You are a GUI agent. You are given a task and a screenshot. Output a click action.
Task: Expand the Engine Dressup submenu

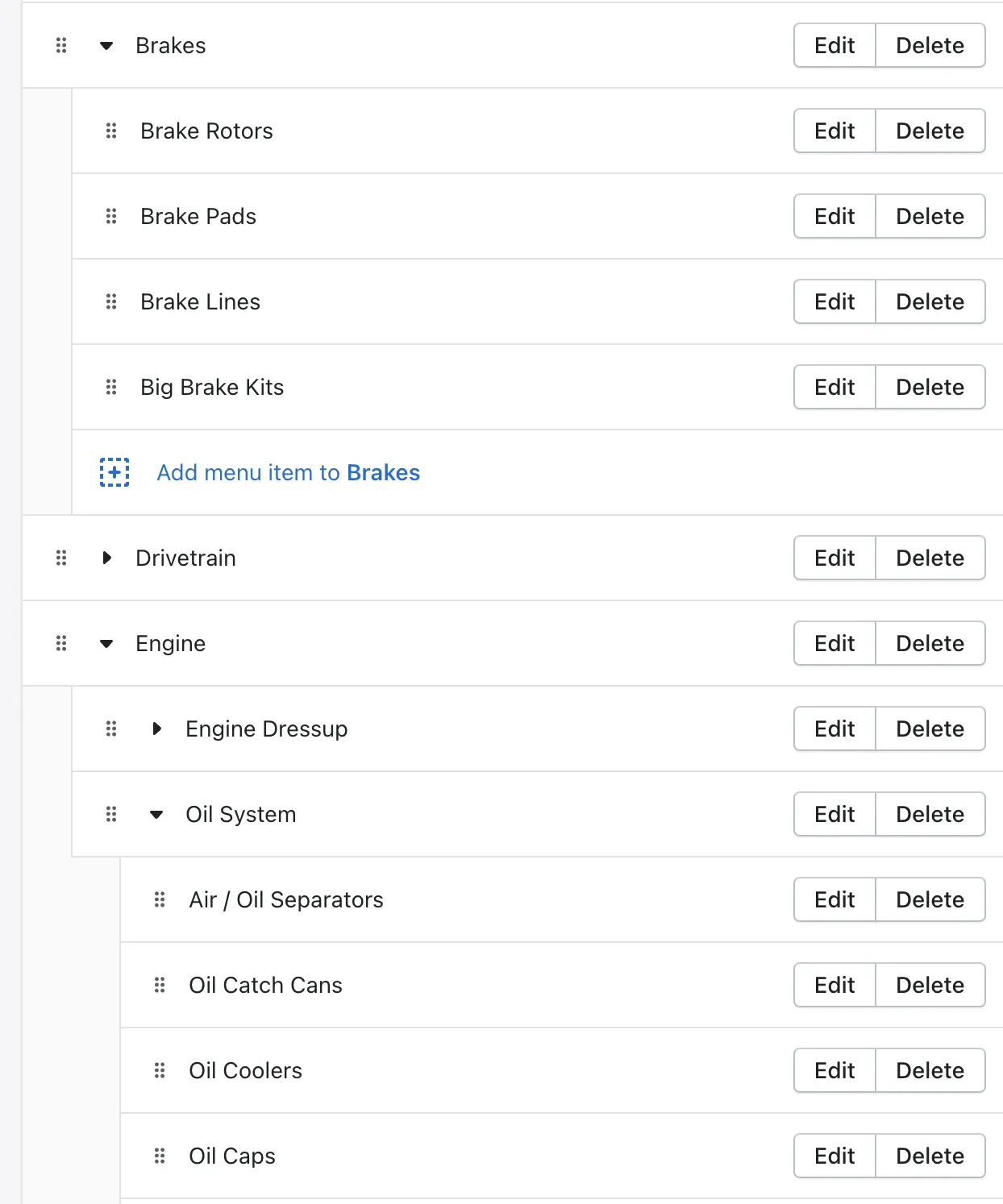click(156, 729)
